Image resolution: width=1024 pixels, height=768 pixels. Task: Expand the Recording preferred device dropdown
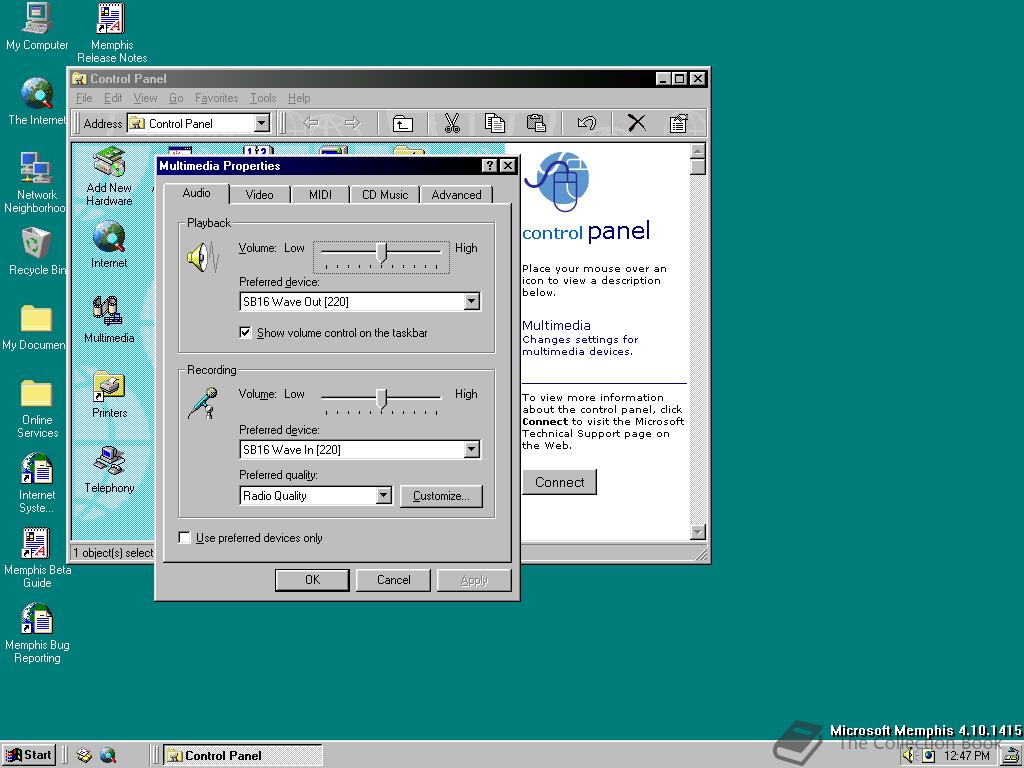tap(472, 450)
